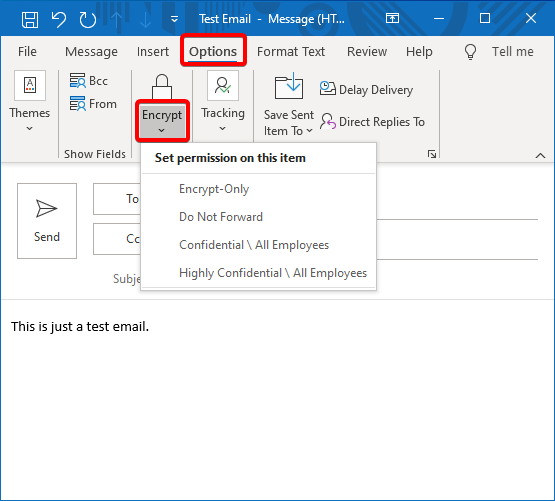Image resolution: width=555 pixels, height=501 pixels.
Task: Open the Themes gallery icon
Action: click(x=30, y=85)
